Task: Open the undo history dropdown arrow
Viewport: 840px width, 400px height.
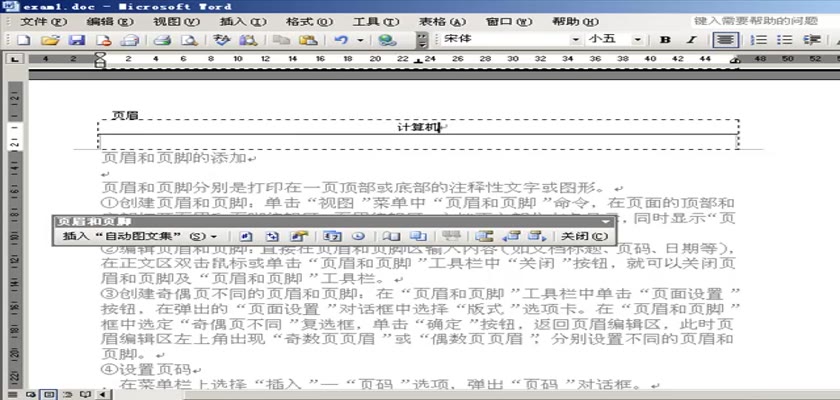Action: tap(361, 40)
